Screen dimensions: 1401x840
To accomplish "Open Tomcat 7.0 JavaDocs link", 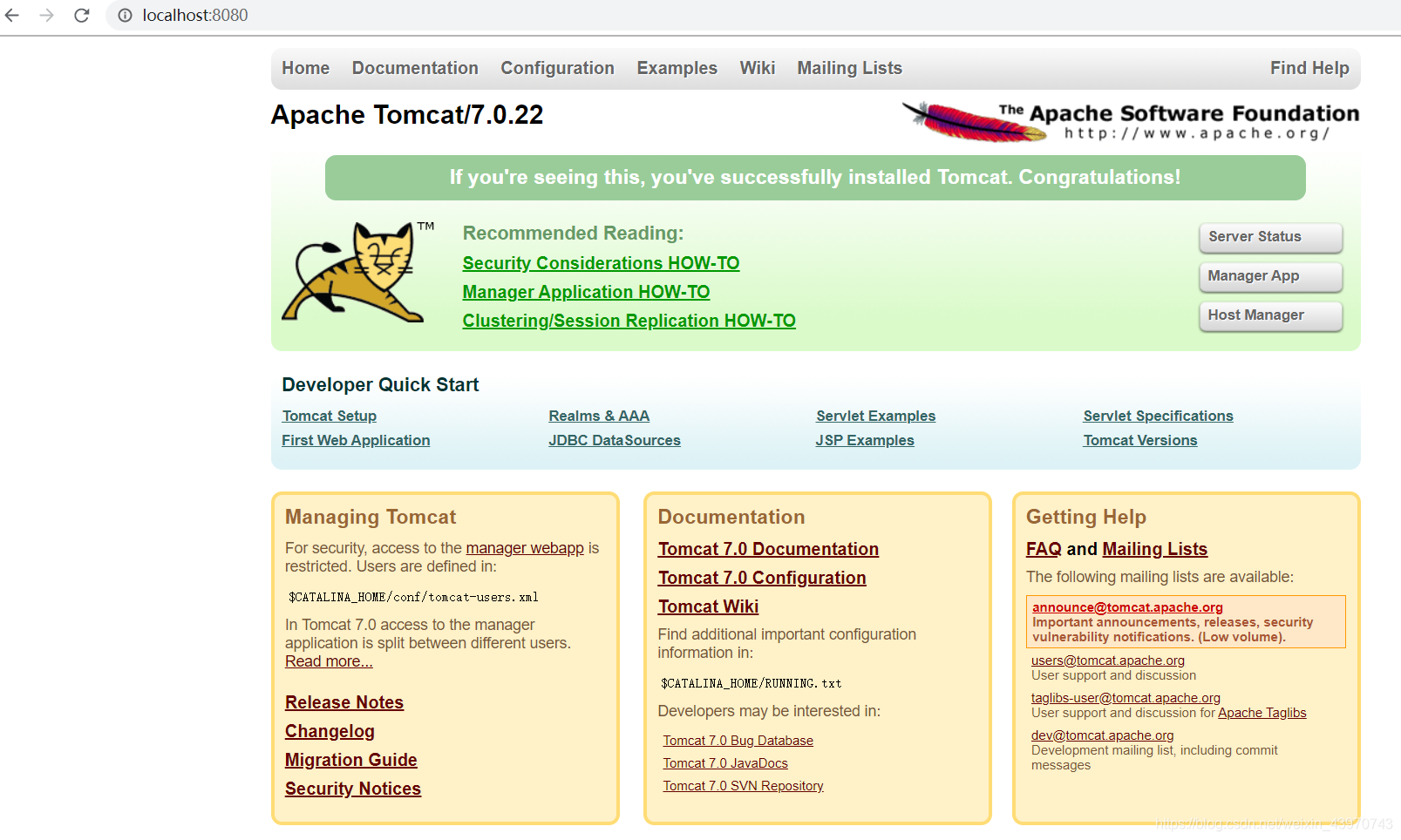I will tap(725, 763).
